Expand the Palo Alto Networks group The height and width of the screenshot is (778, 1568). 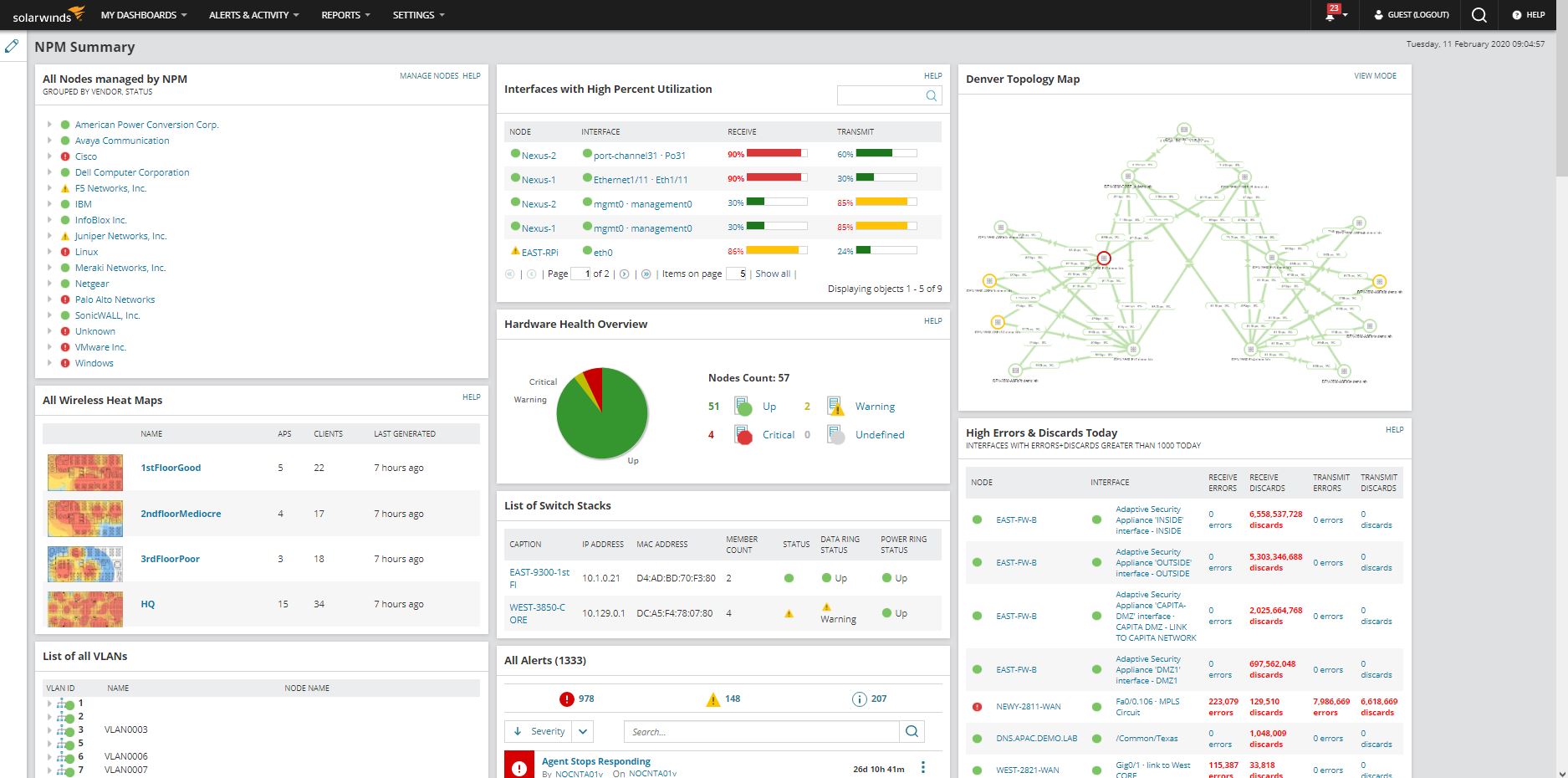[49, 299]
